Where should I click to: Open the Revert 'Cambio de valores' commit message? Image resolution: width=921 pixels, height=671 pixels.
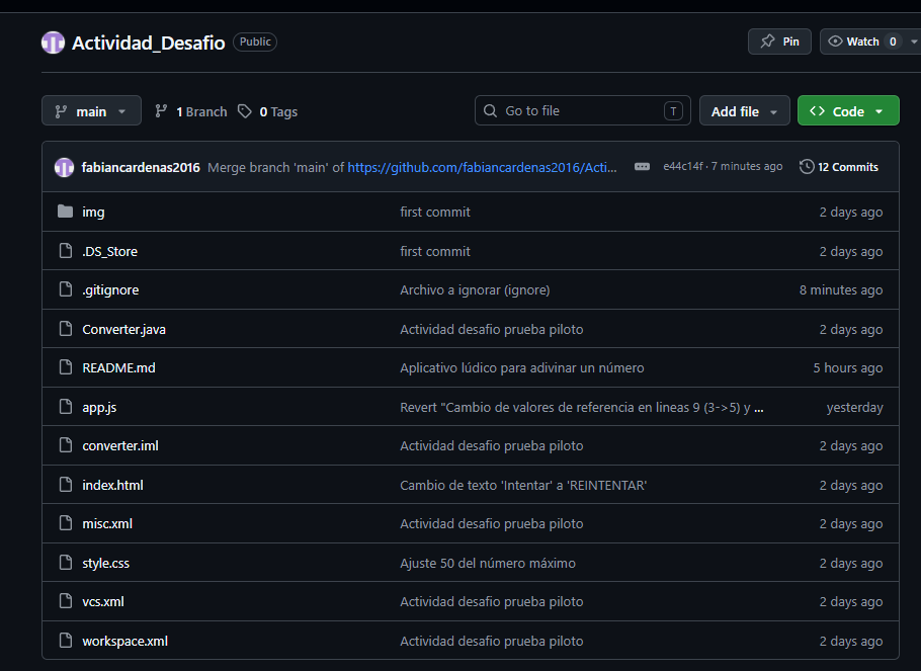point(581,407)
